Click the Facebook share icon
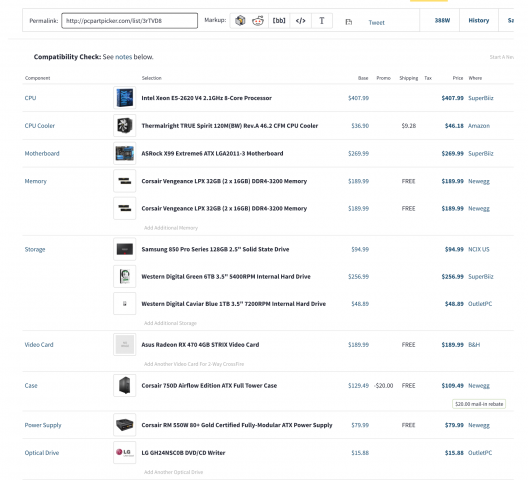 coord(349,22)
